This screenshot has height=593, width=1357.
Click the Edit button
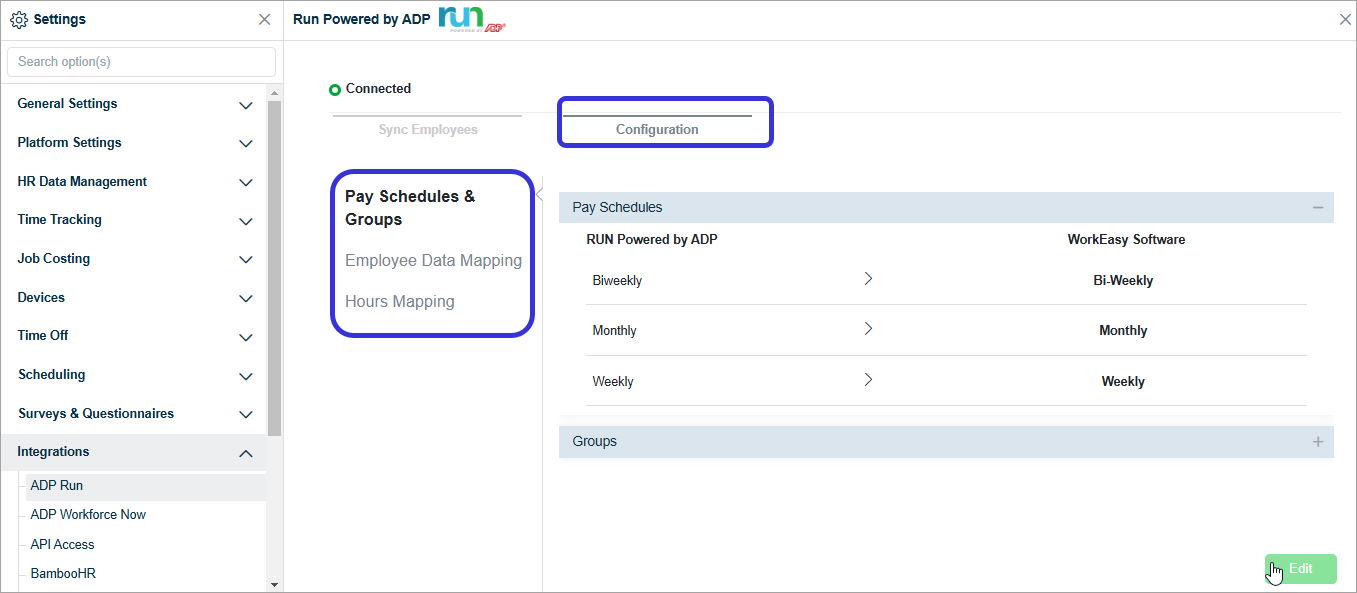(1300, 568)
